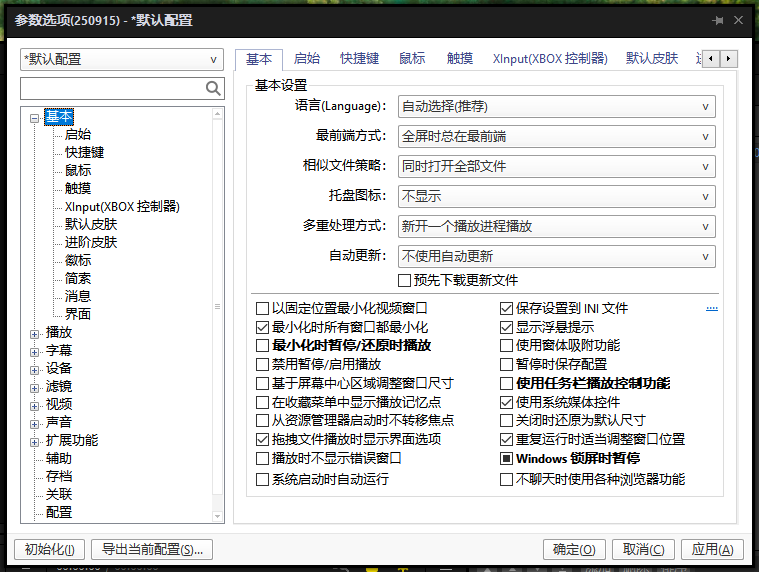Switch to the 快捷键 tab

pos(359,59)
